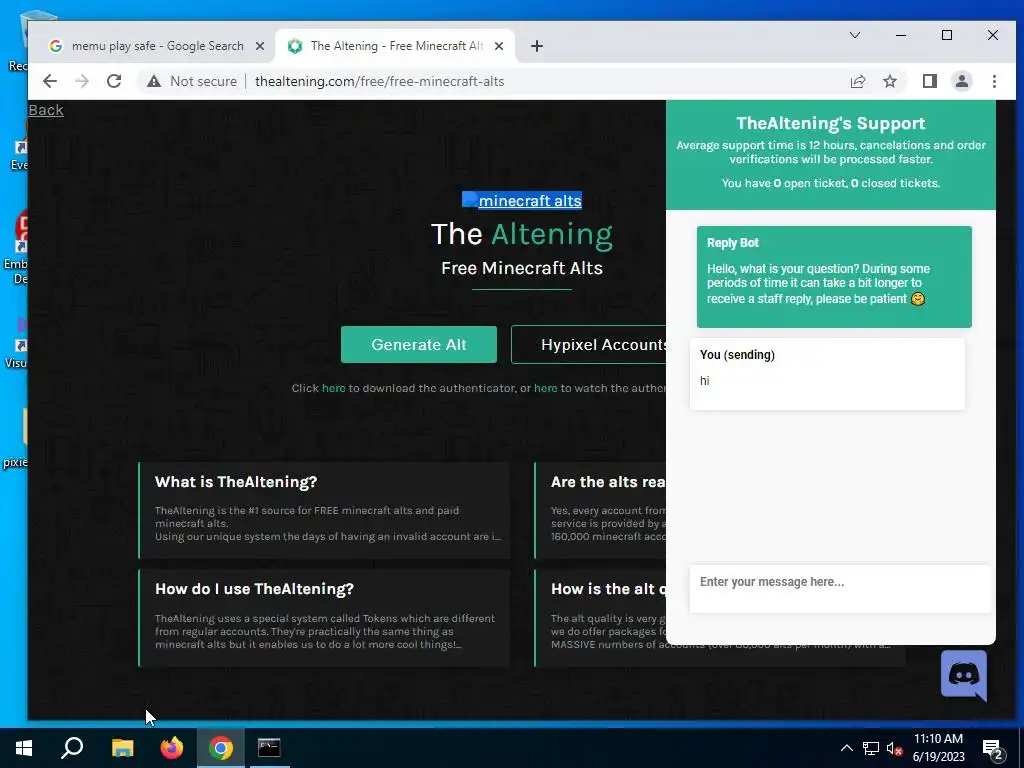Screen dimensions: 1024x768
Task: Open the Windows Start menu
Action: [x=24, y=748]
